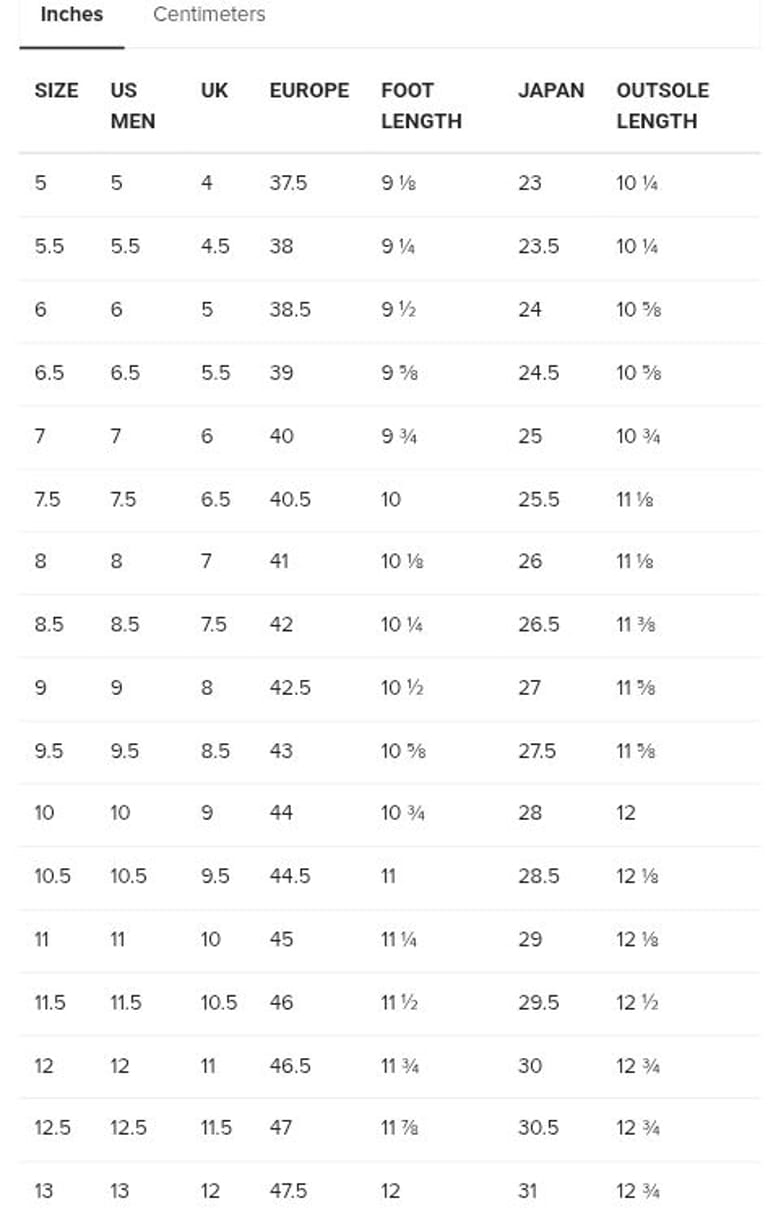
Task: Select the Europe 42.5 cell
Action: point(290,687)
